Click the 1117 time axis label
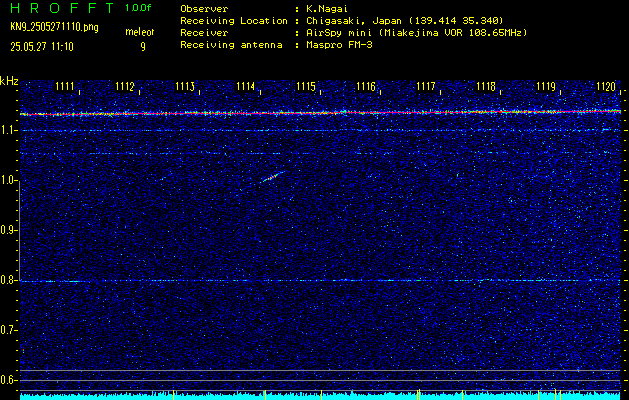This screenshot has width=629, height=400. [x=426, y=86]
